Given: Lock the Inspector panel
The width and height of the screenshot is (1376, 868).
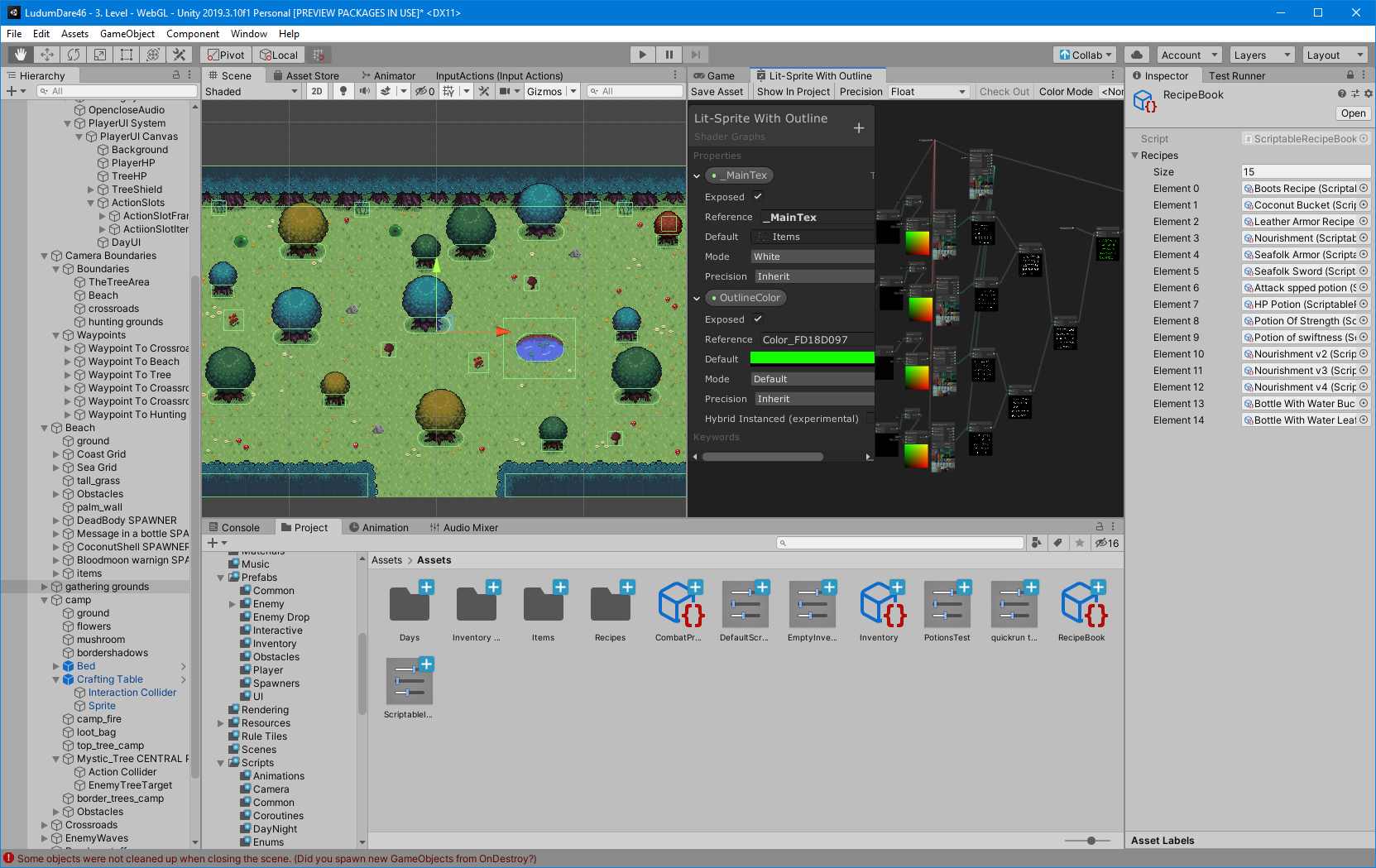Looking at the screenshot, I should pyautogui.click(x=1350, y=75).
